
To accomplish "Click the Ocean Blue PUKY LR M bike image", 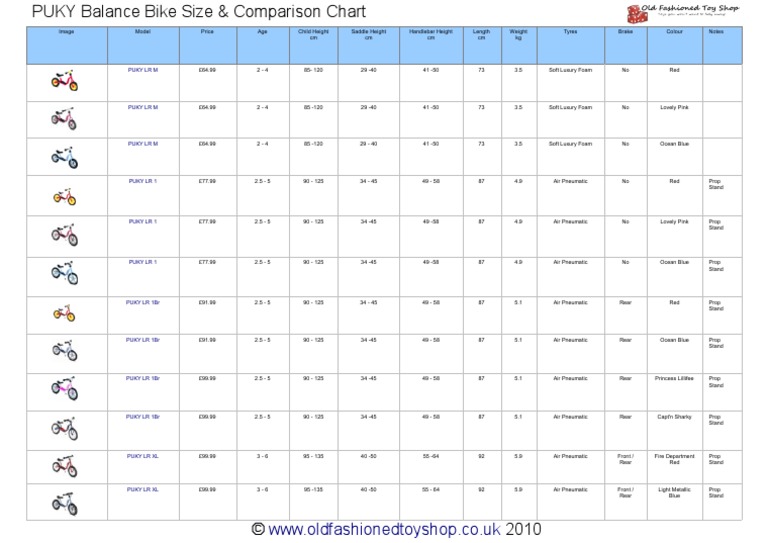I will (65, 157).
